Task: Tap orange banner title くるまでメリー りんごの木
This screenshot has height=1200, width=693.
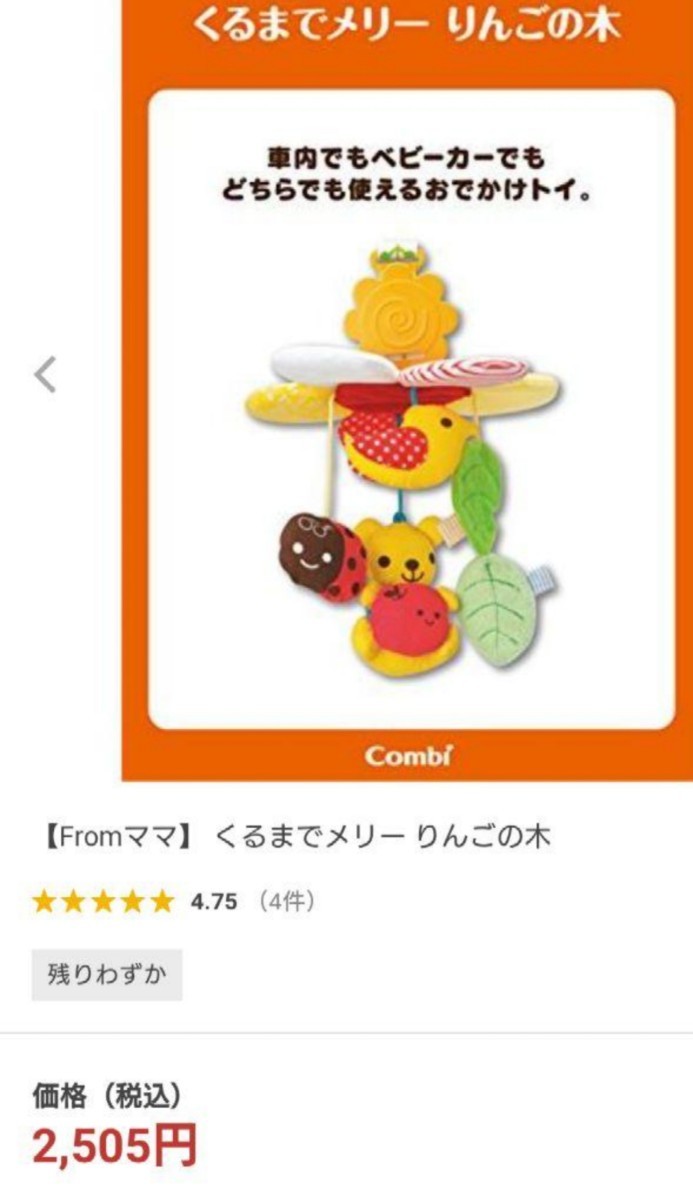Action: [406, 22]
